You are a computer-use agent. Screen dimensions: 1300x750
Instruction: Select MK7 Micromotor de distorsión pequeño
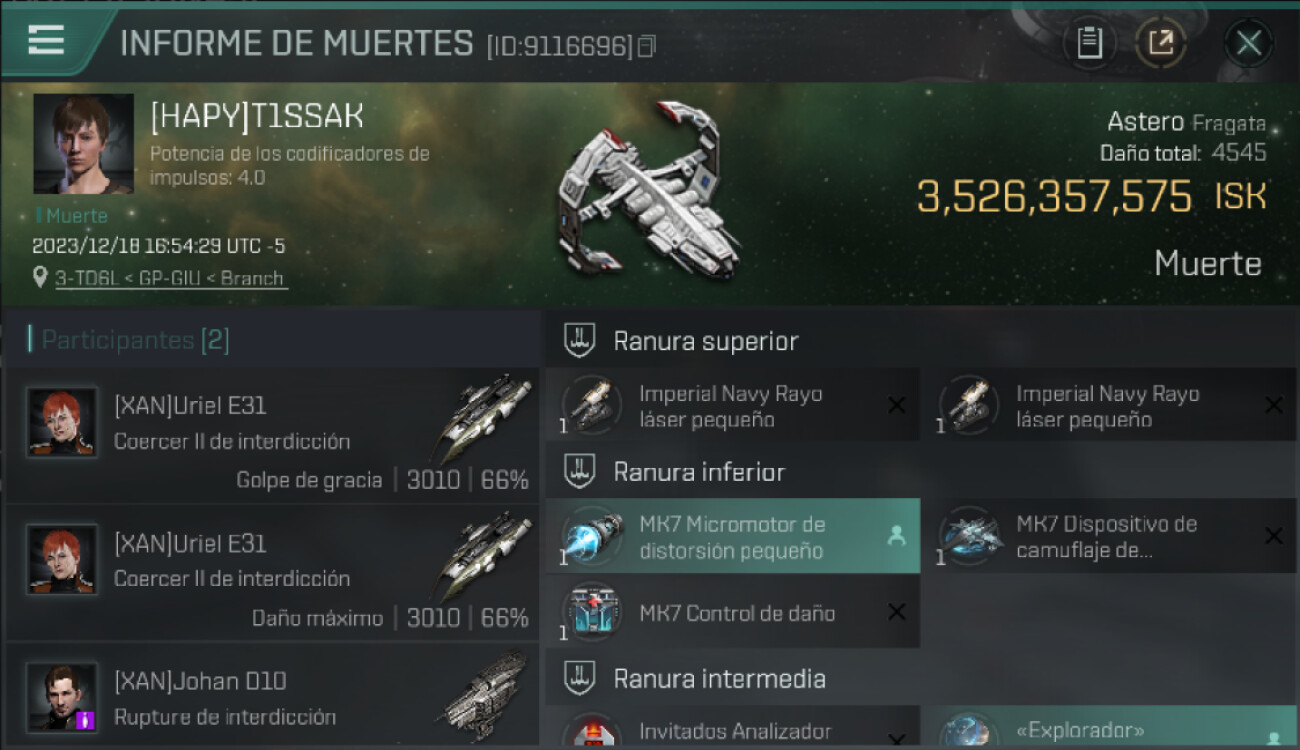coord(732,536)
